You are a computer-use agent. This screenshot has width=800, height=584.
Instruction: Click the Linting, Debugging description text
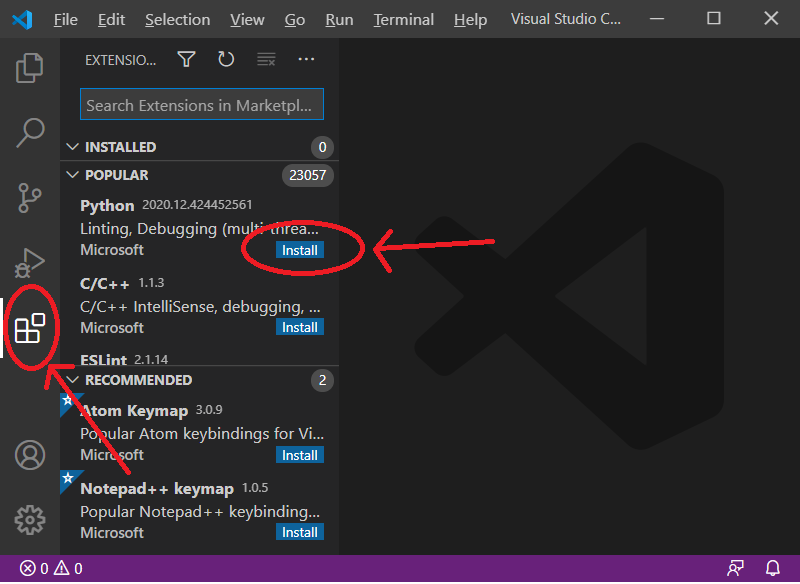[199, 228]
